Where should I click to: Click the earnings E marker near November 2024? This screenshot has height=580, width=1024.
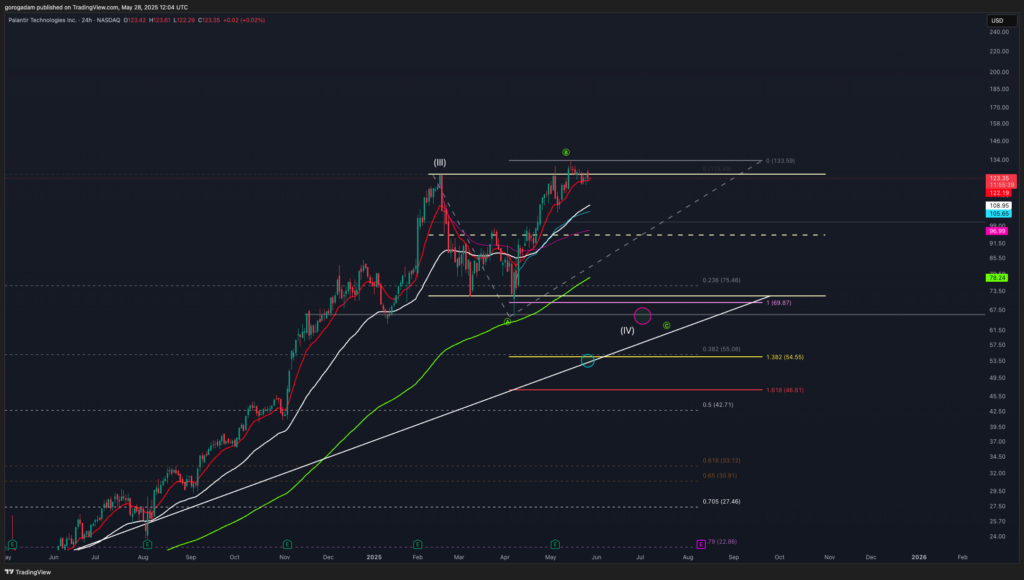click(287, 544)
